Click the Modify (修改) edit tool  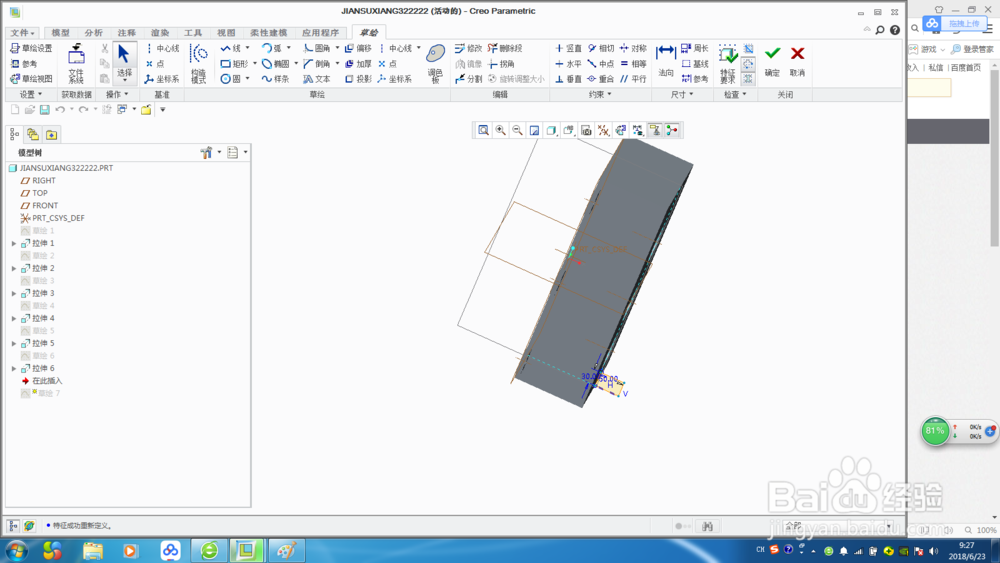tap(468, 48)
